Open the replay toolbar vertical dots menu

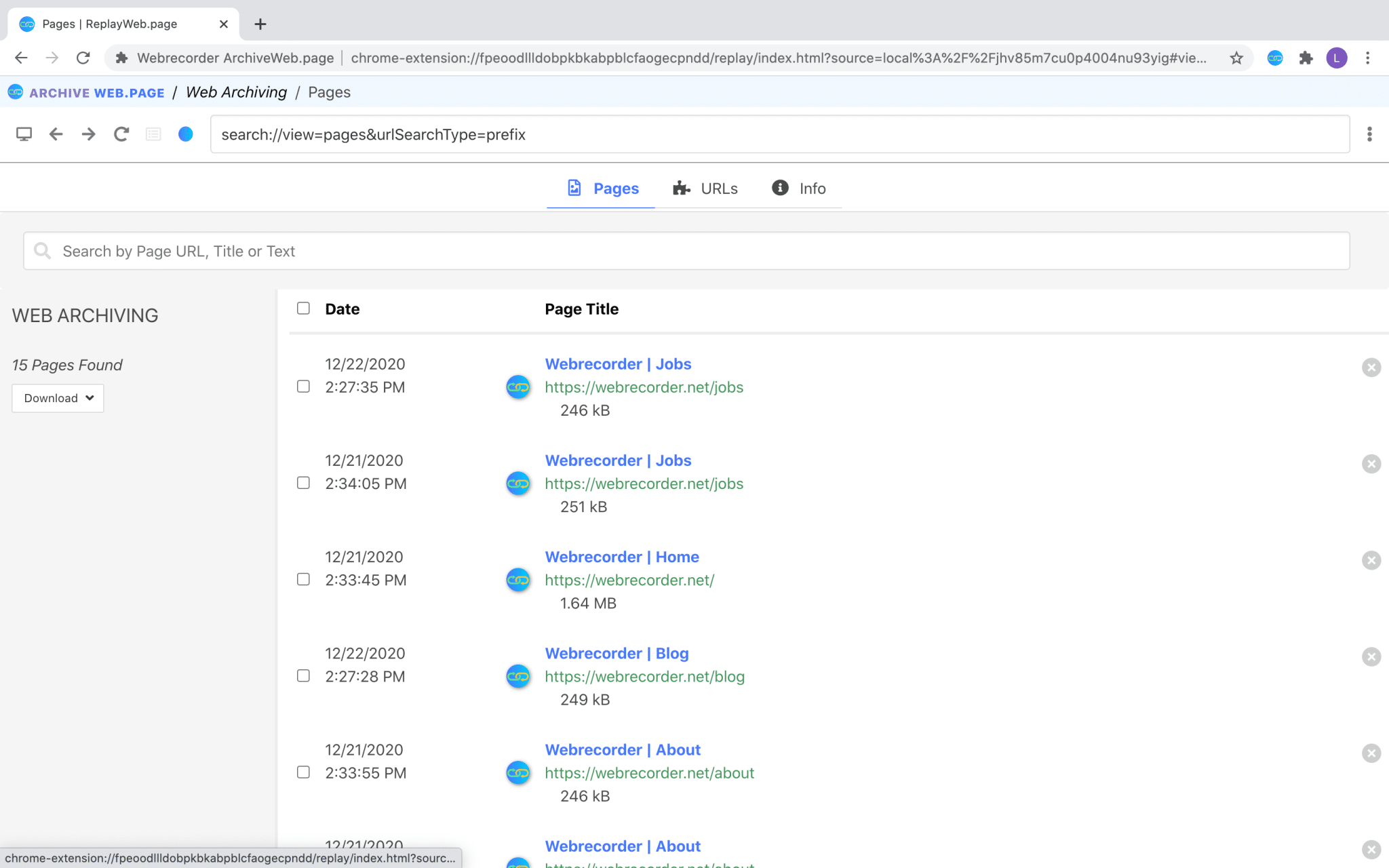coord(1369,134)
